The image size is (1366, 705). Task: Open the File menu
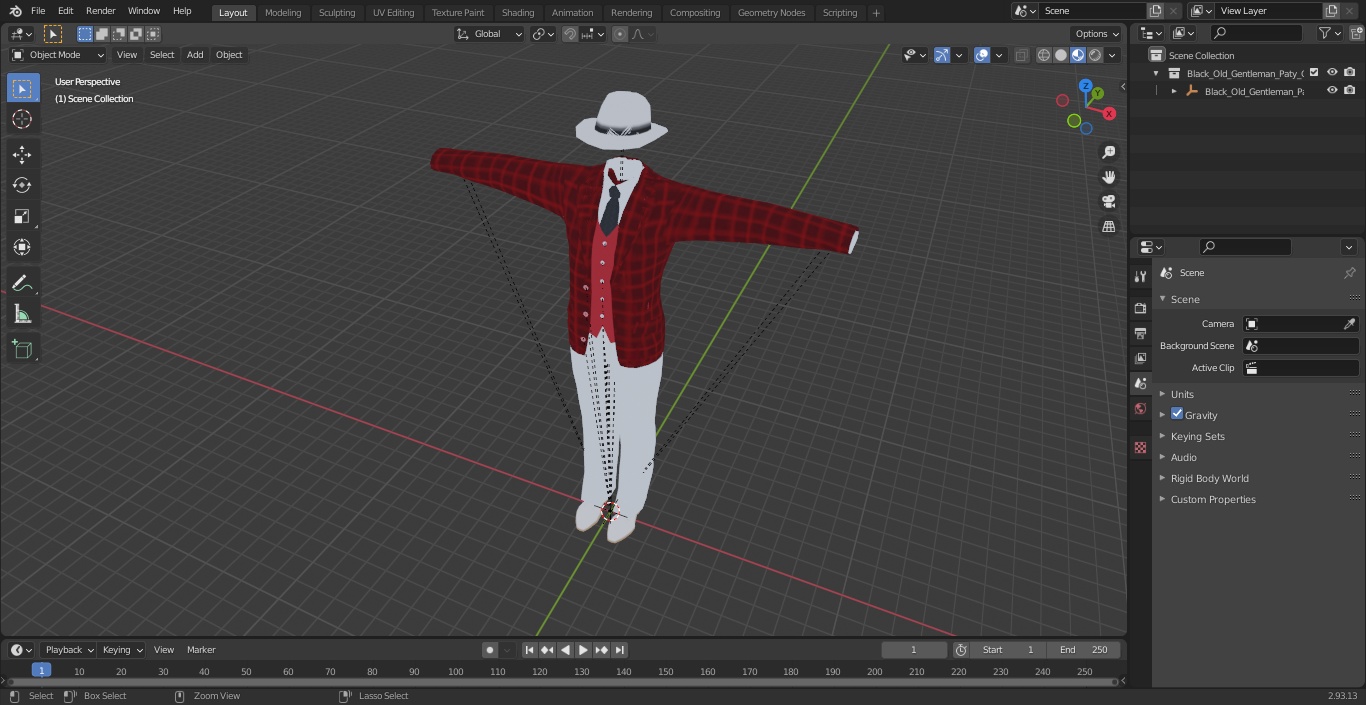tap(38, 11)
